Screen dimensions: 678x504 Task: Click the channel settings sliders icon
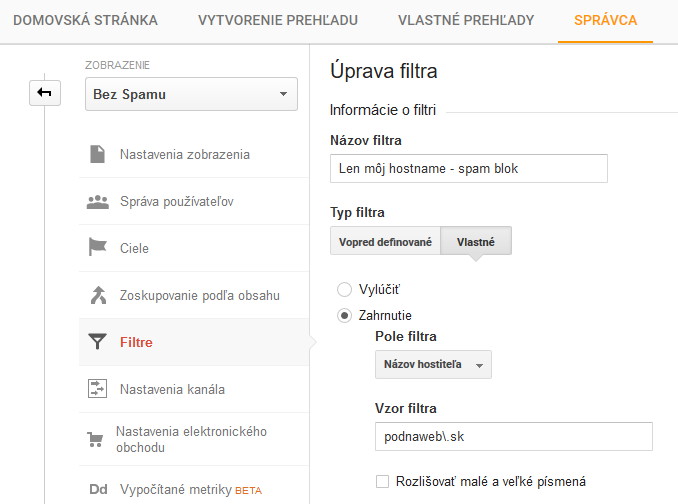[97, 388]
